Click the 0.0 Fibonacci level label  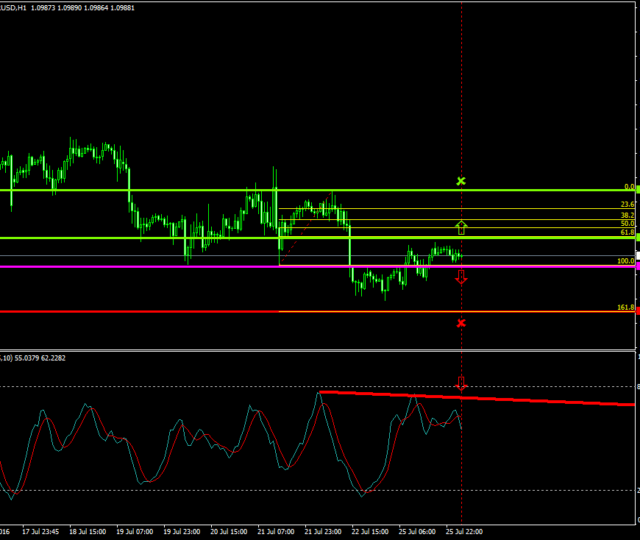click(629, 186)
